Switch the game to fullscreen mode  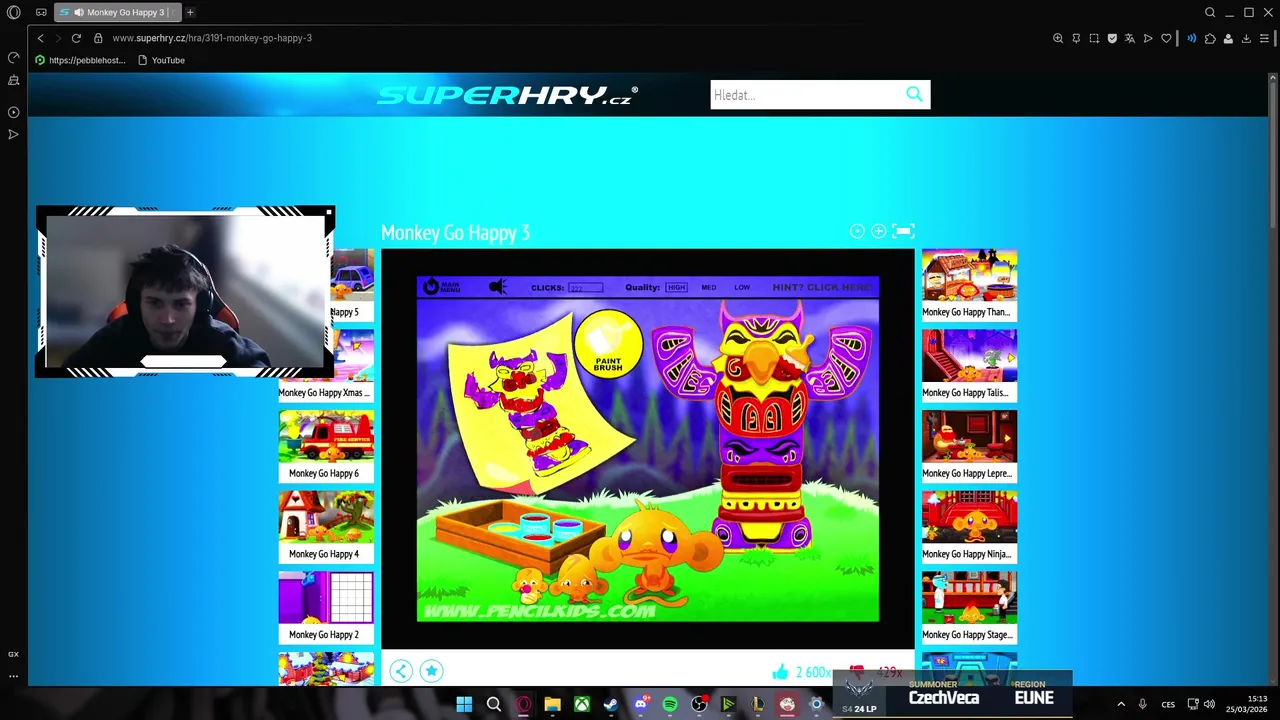[903, 231]
